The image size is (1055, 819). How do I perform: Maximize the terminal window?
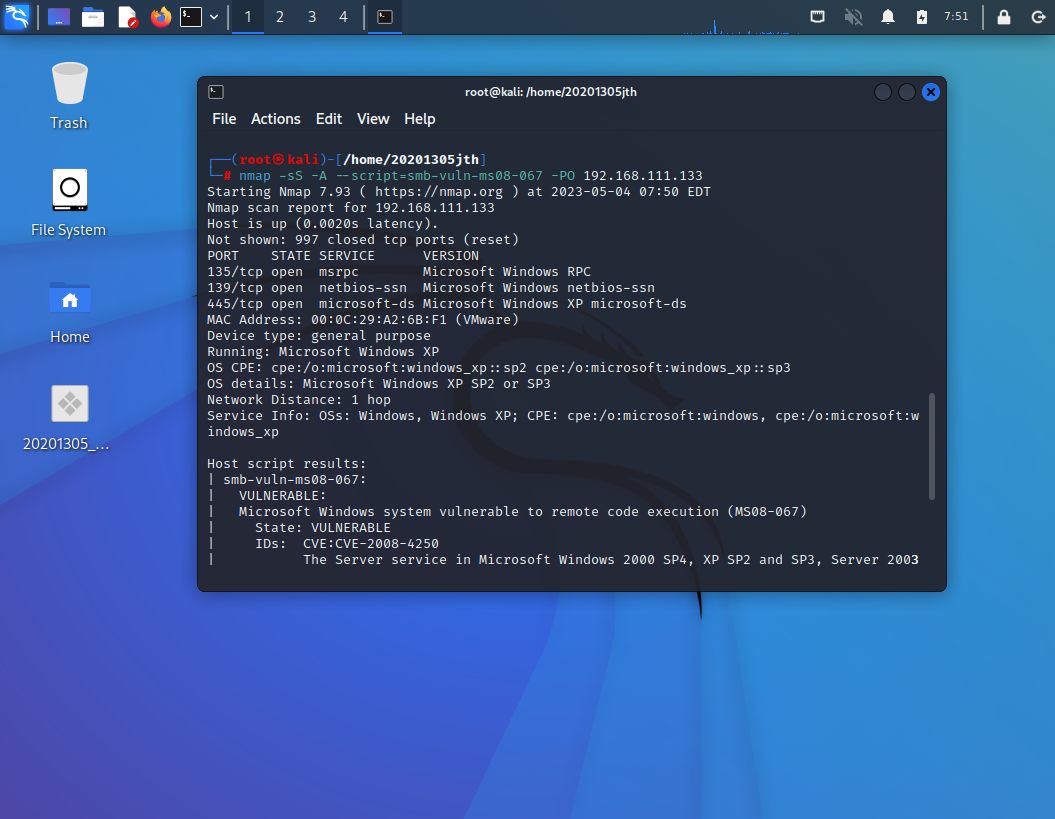[x=907, y=92]
